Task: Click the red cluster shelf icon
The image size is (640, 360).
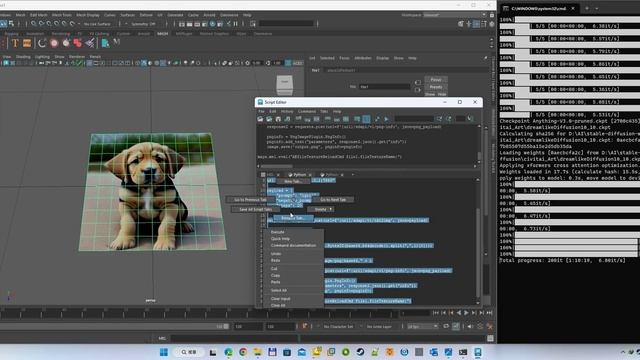Action: pos(78,43)
